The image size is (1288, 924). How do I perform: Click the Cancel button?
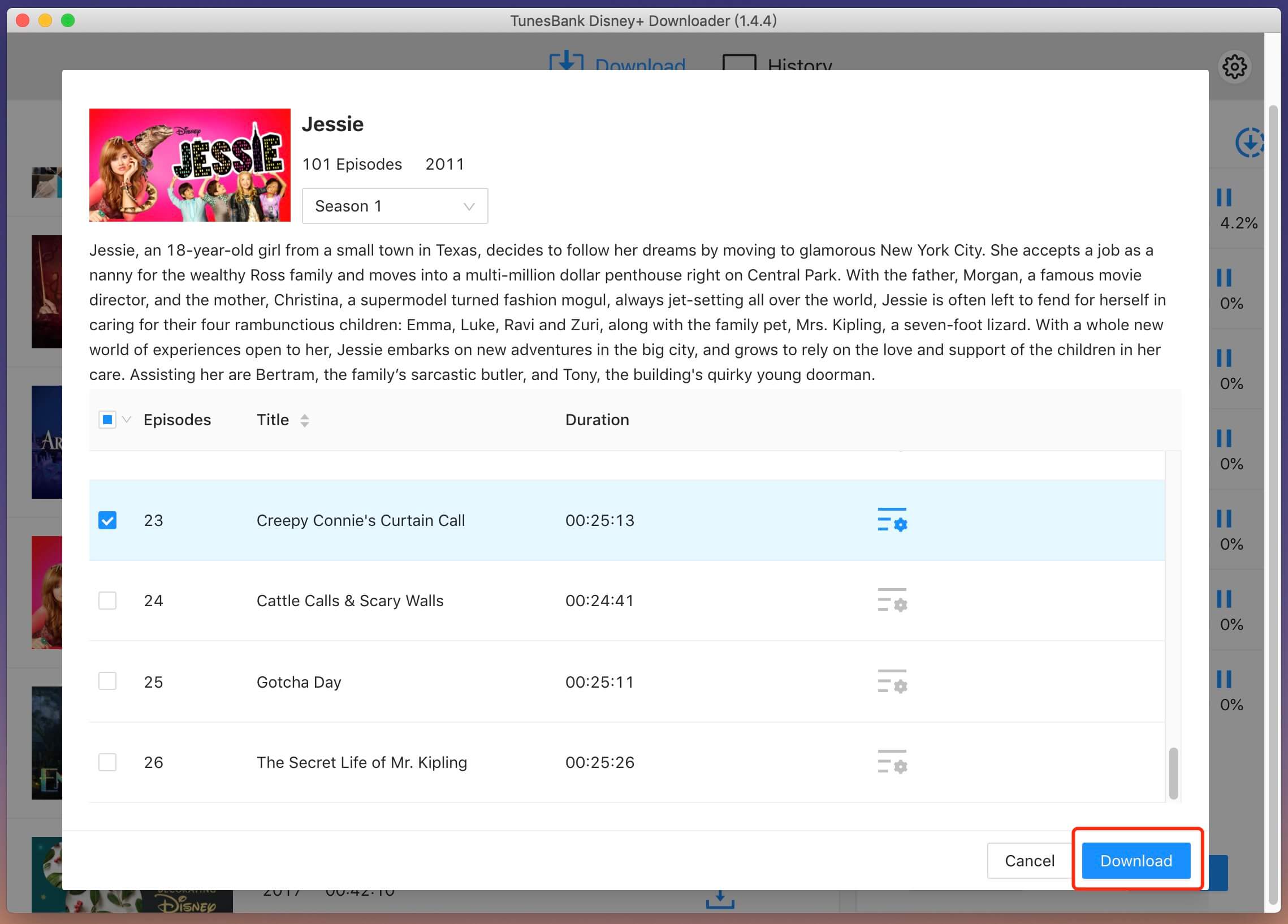1030,861
